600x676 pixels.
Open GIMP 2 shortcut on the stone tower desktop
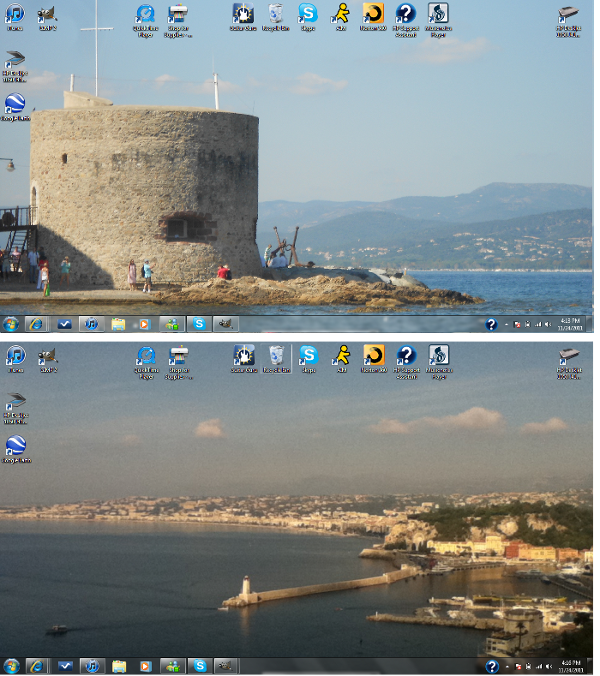click(x=47, y=17)
